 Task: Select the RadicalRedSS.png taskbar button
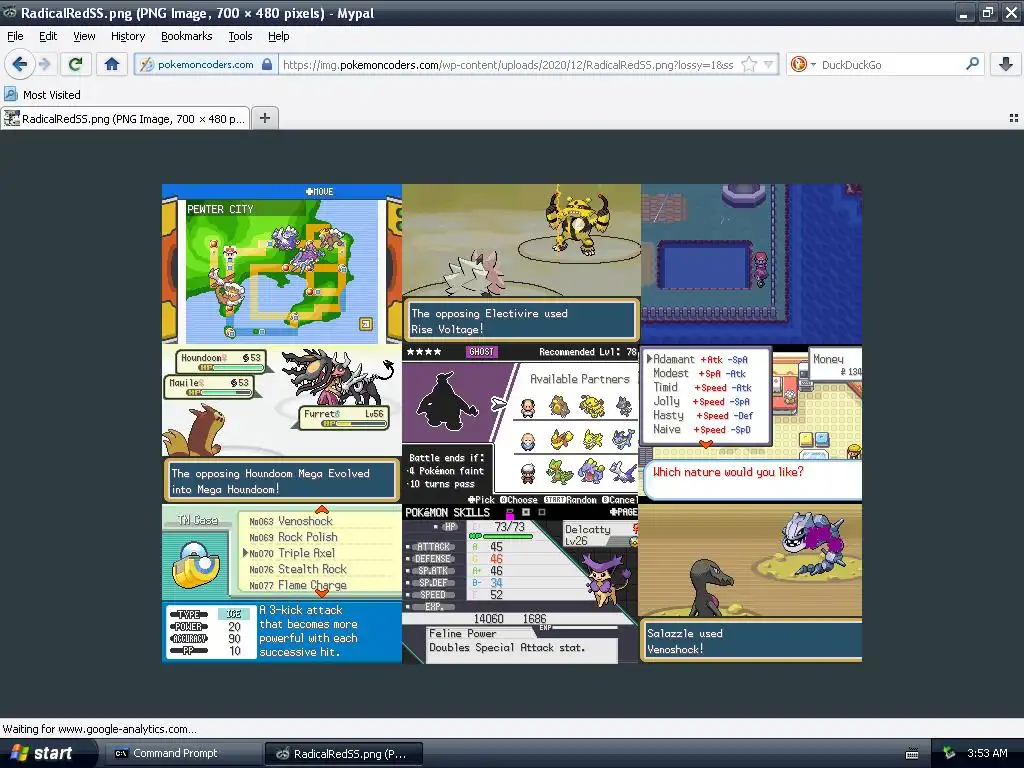(x=344, y=754)
